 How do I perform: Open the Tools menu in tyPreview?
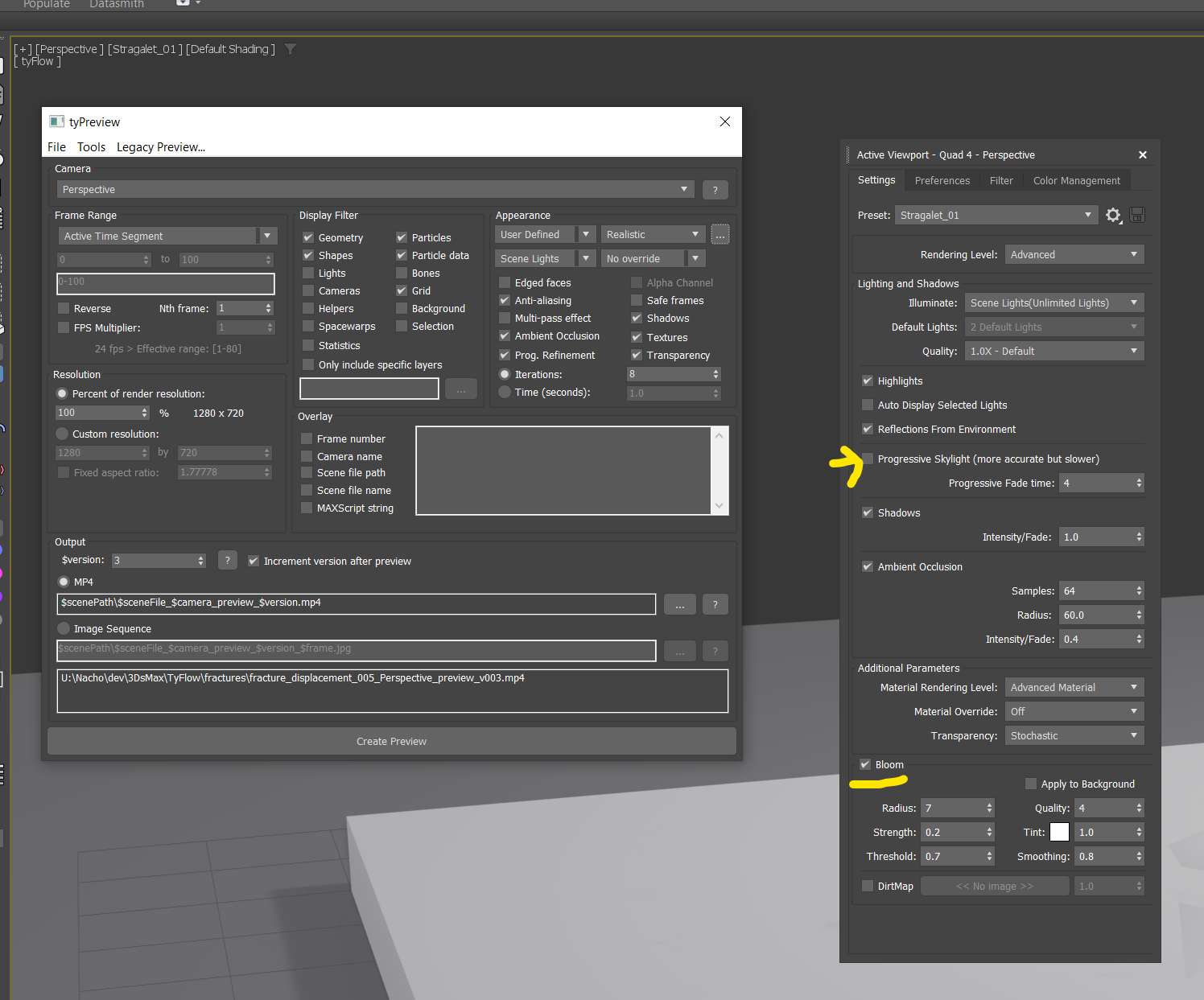click(91, 147)
